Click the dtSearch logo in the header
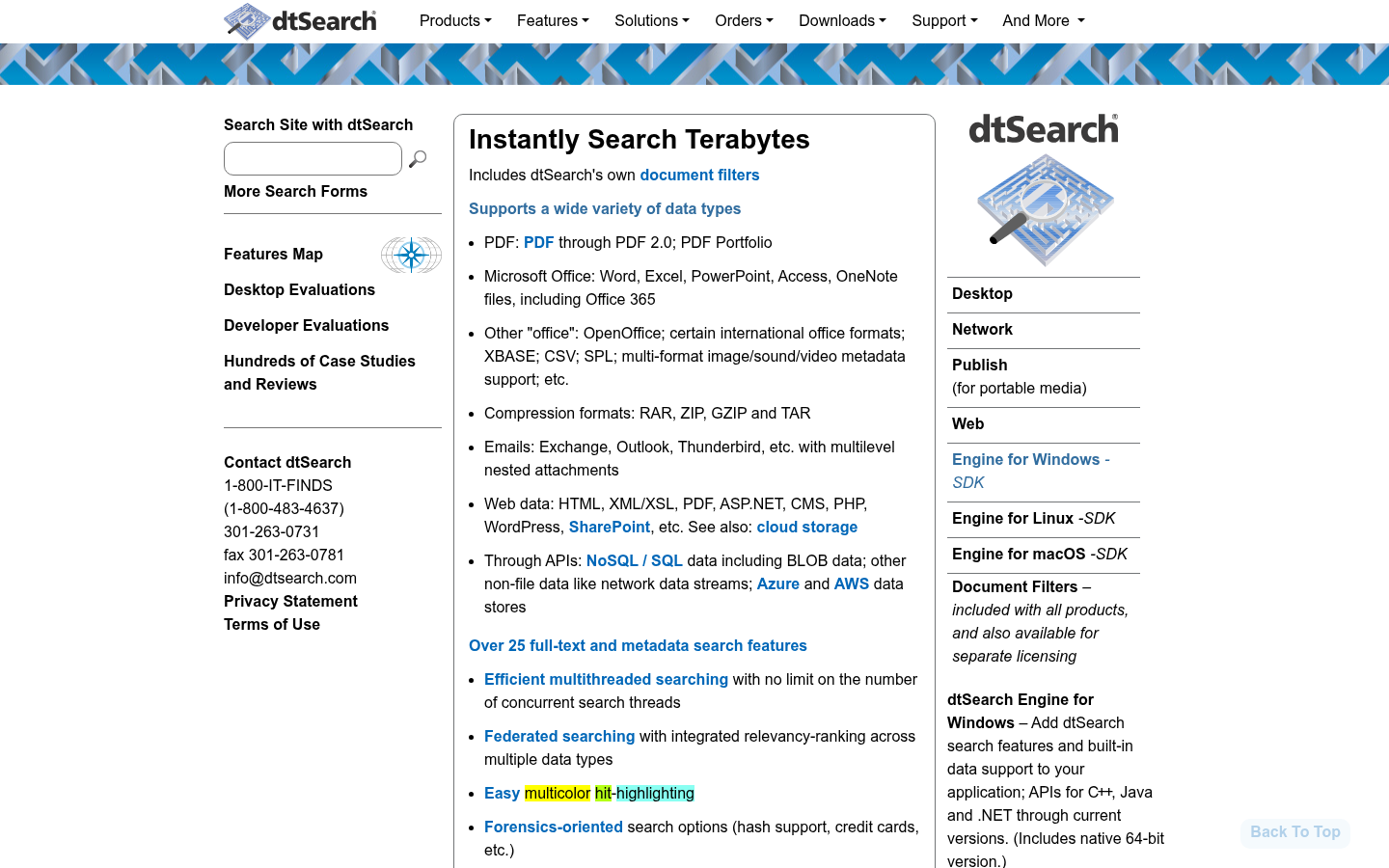Screen dimensions: 1389x868 point(300,21)
